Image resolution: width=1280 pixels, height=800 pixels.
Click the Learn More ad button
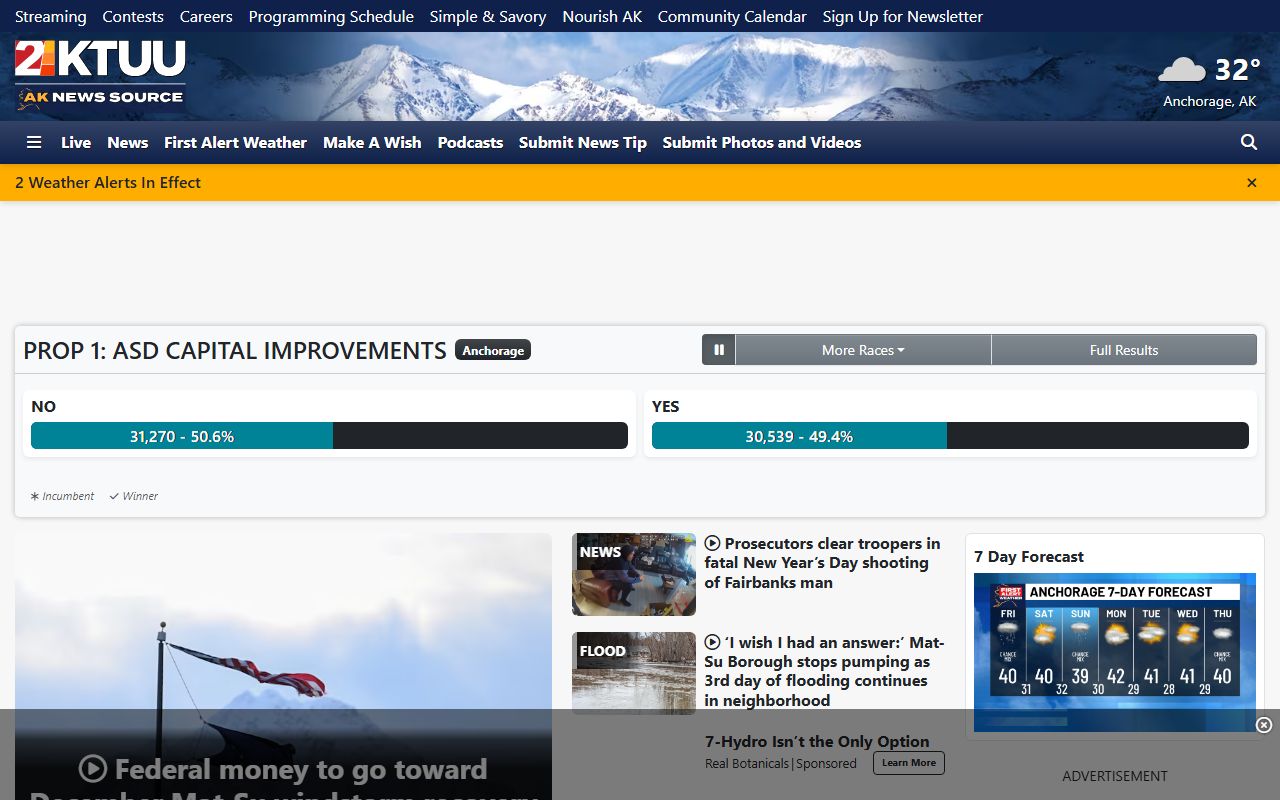coord(909,763)
